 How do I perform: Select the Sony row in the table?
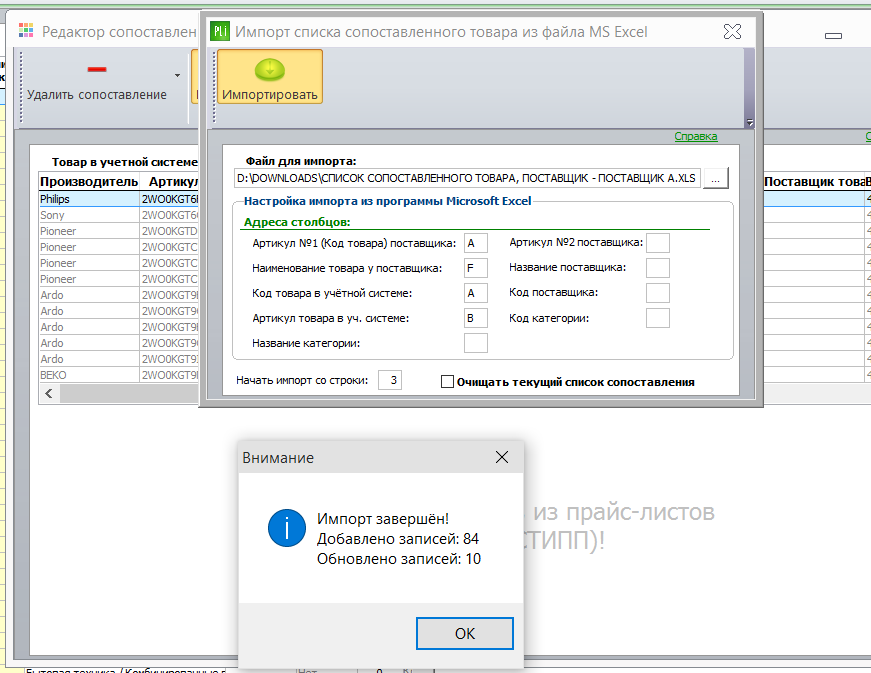coord(119,215)
